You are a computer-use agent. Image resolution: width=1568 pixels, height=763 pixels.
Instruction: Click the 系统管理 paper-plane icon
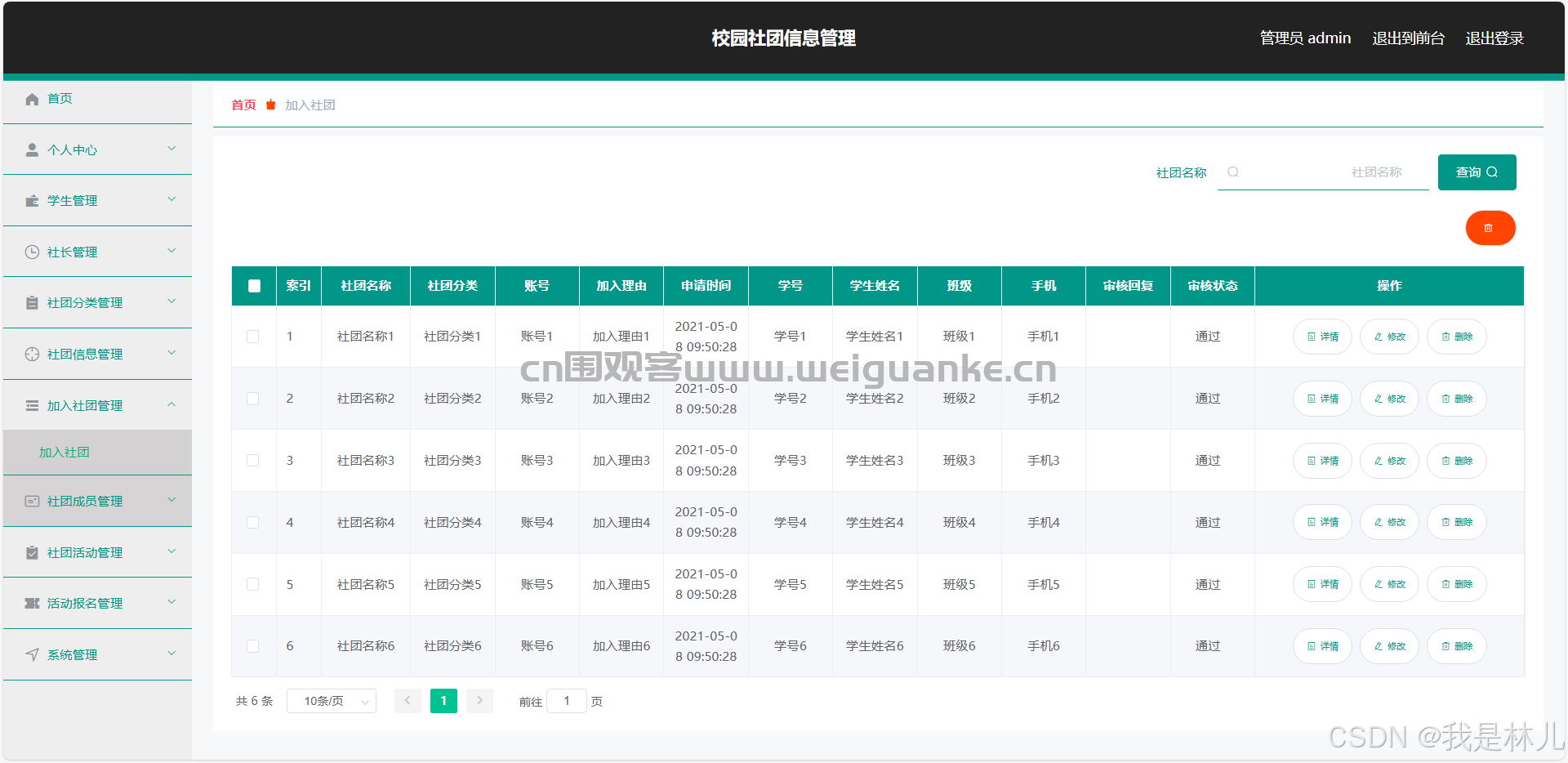tap(32, 654)
